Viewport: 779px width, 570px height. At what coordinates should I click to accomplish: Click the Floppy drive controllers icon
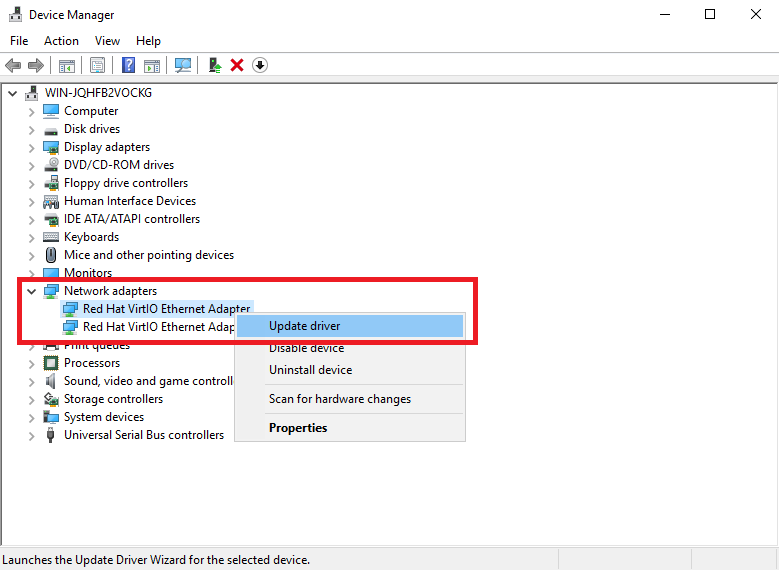point(51,183)
